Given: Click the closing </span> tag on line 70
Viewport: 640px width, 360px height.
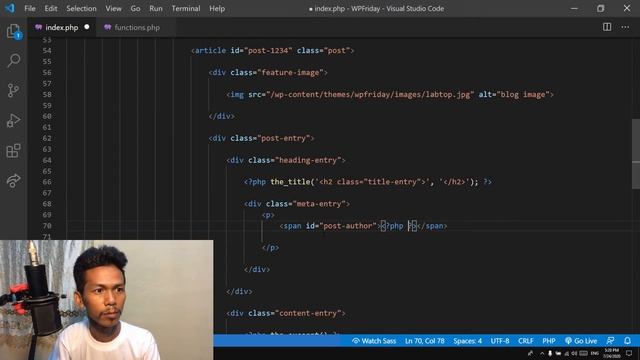Looking at the screenshot, I should point(432,226).
